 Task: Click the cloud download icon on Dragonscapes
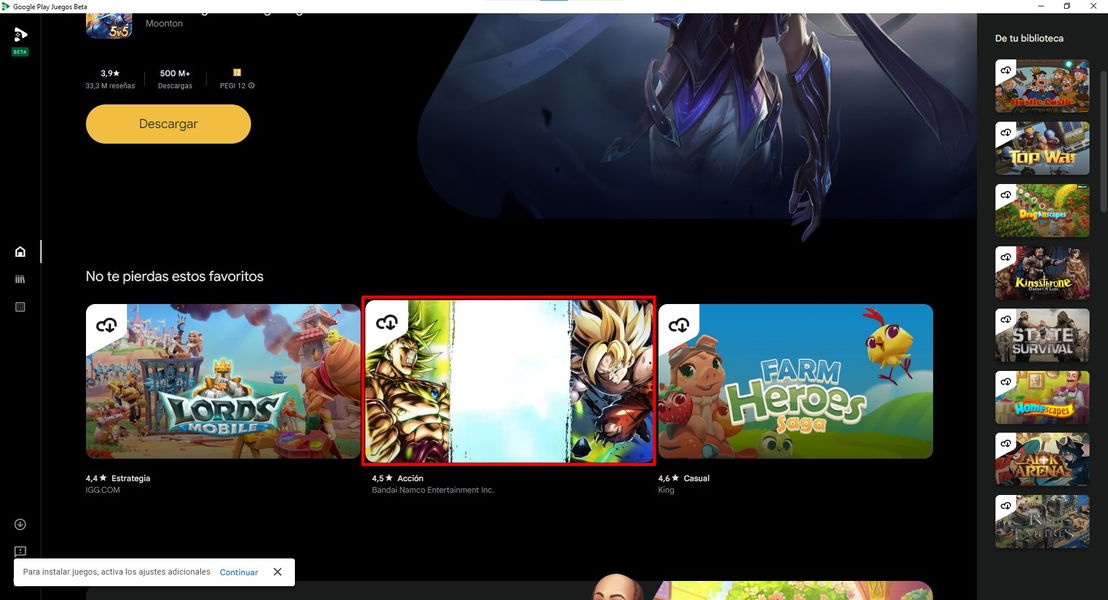tap(1006, 194)
